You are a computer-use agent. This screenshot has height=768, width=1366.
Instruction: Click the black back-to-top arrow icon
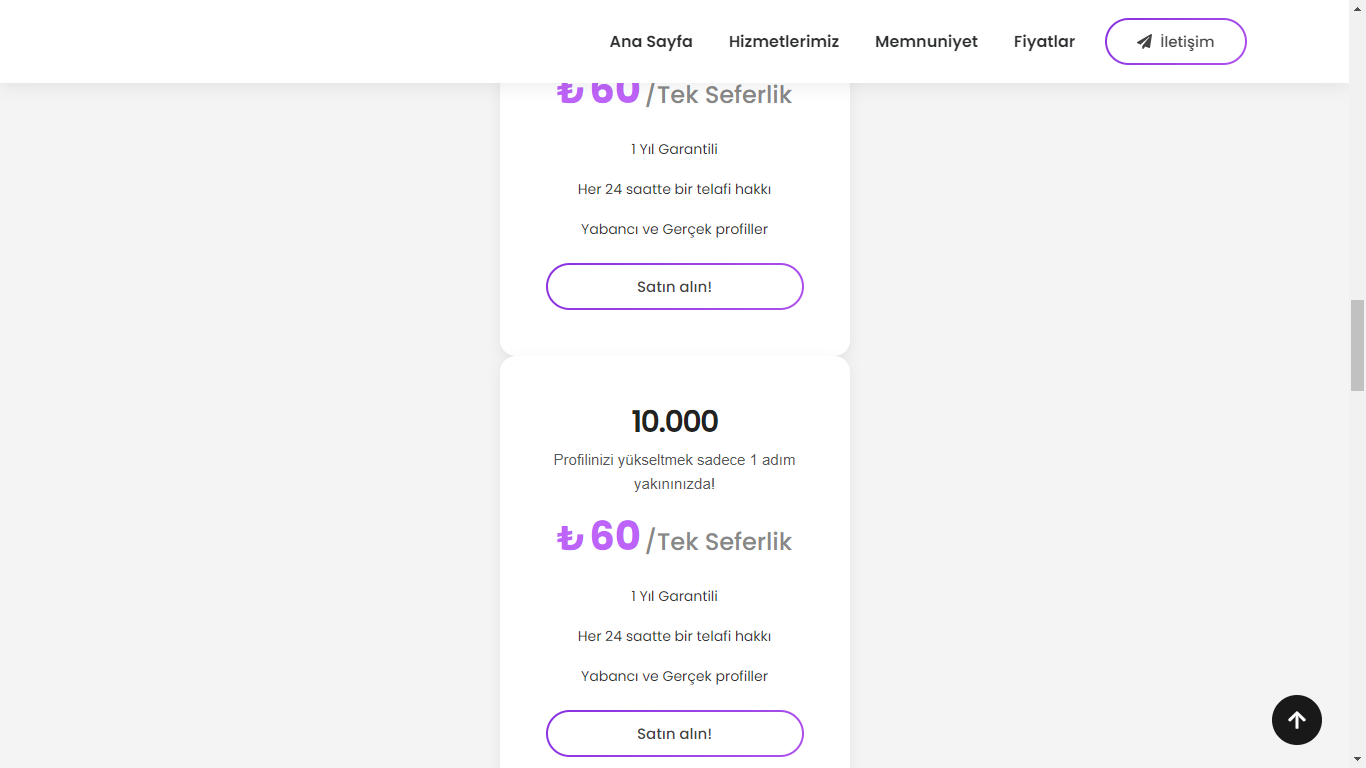1297,720
